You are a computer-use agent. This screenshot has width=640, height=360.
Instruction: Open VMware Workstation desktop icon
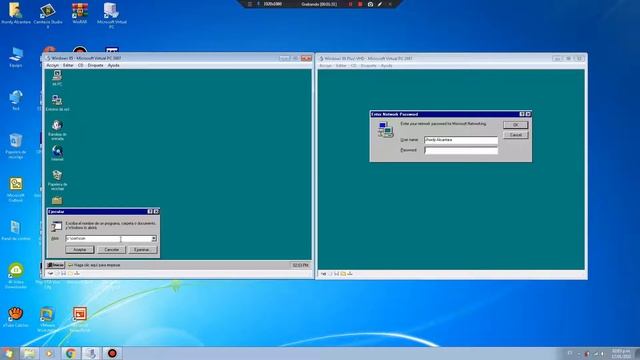point(48,319)
